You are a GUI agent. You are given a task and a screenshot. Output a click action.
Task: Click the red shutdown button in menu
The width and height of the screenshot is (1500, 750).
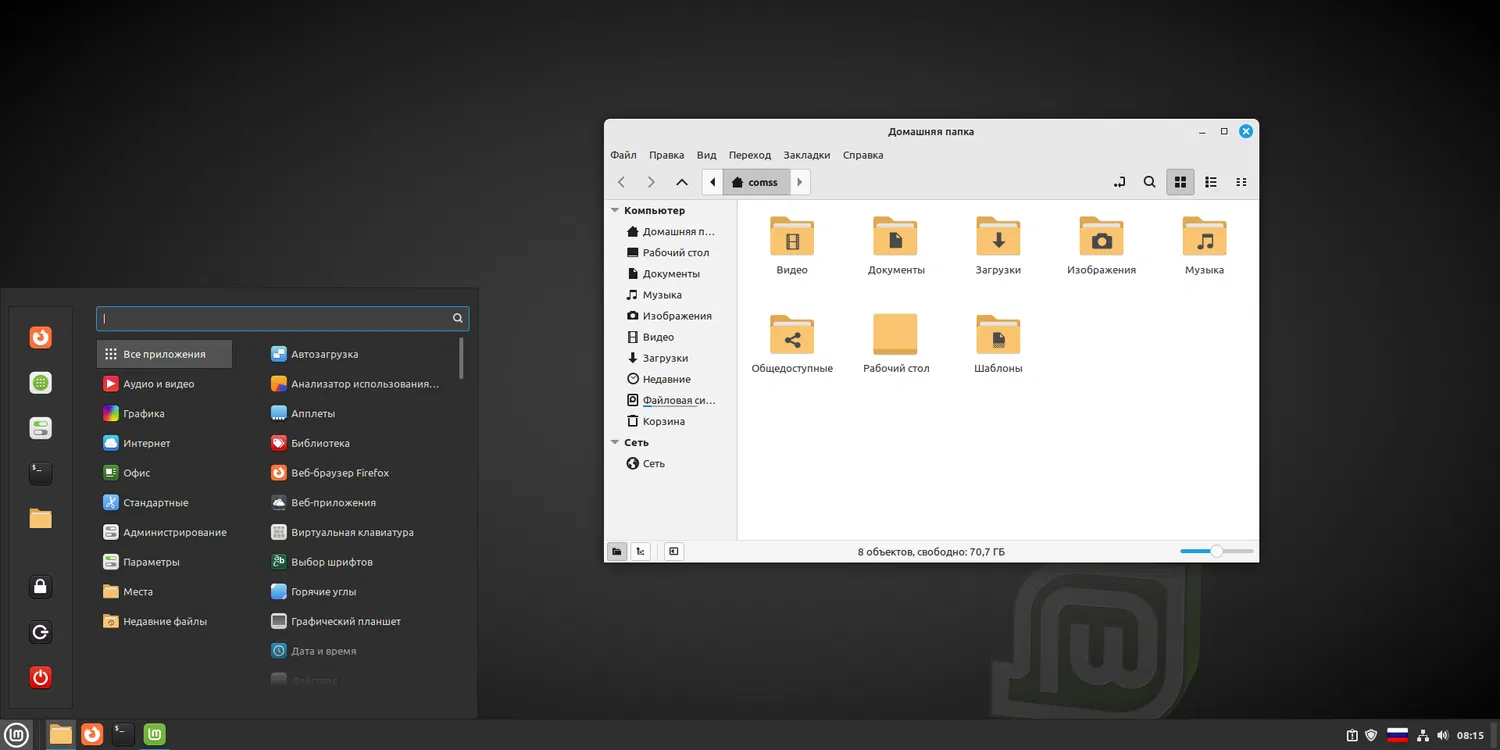(x=40, y=677)
